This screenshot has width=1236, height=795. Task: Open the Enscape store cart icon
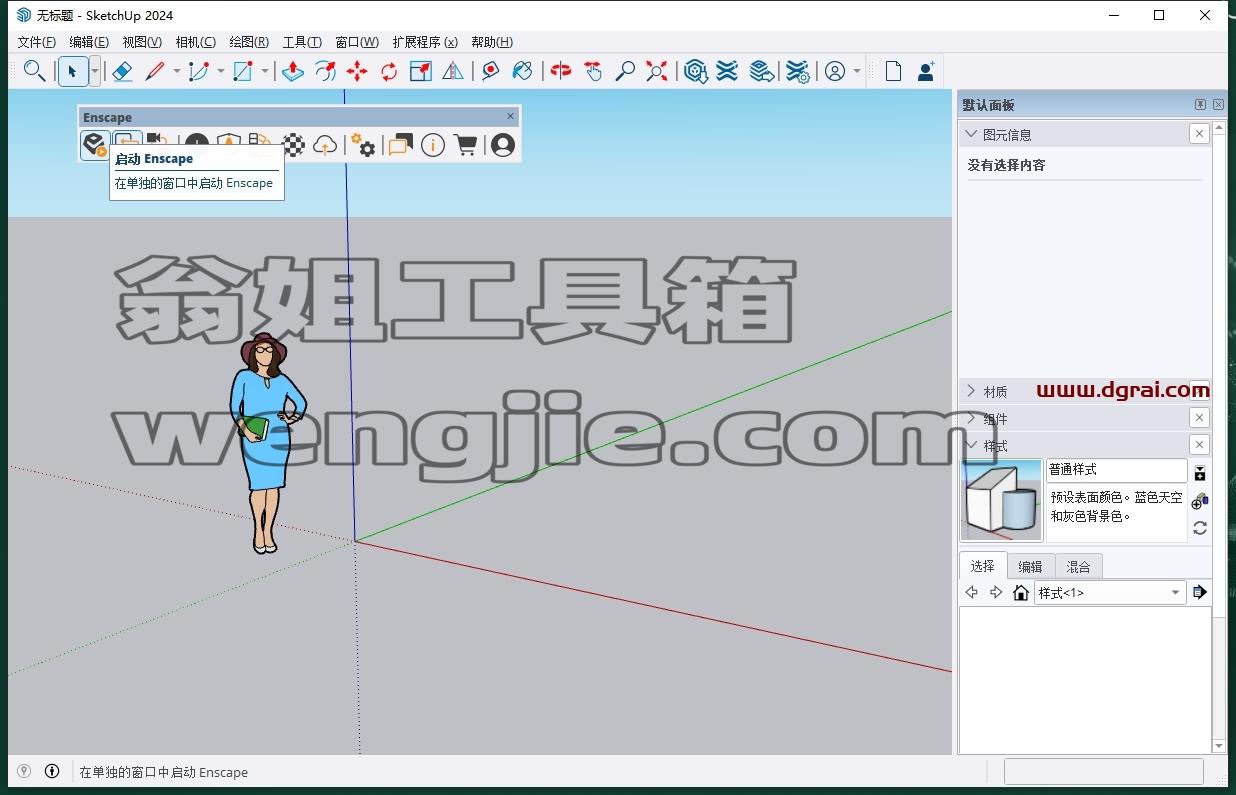click(465, 145)
